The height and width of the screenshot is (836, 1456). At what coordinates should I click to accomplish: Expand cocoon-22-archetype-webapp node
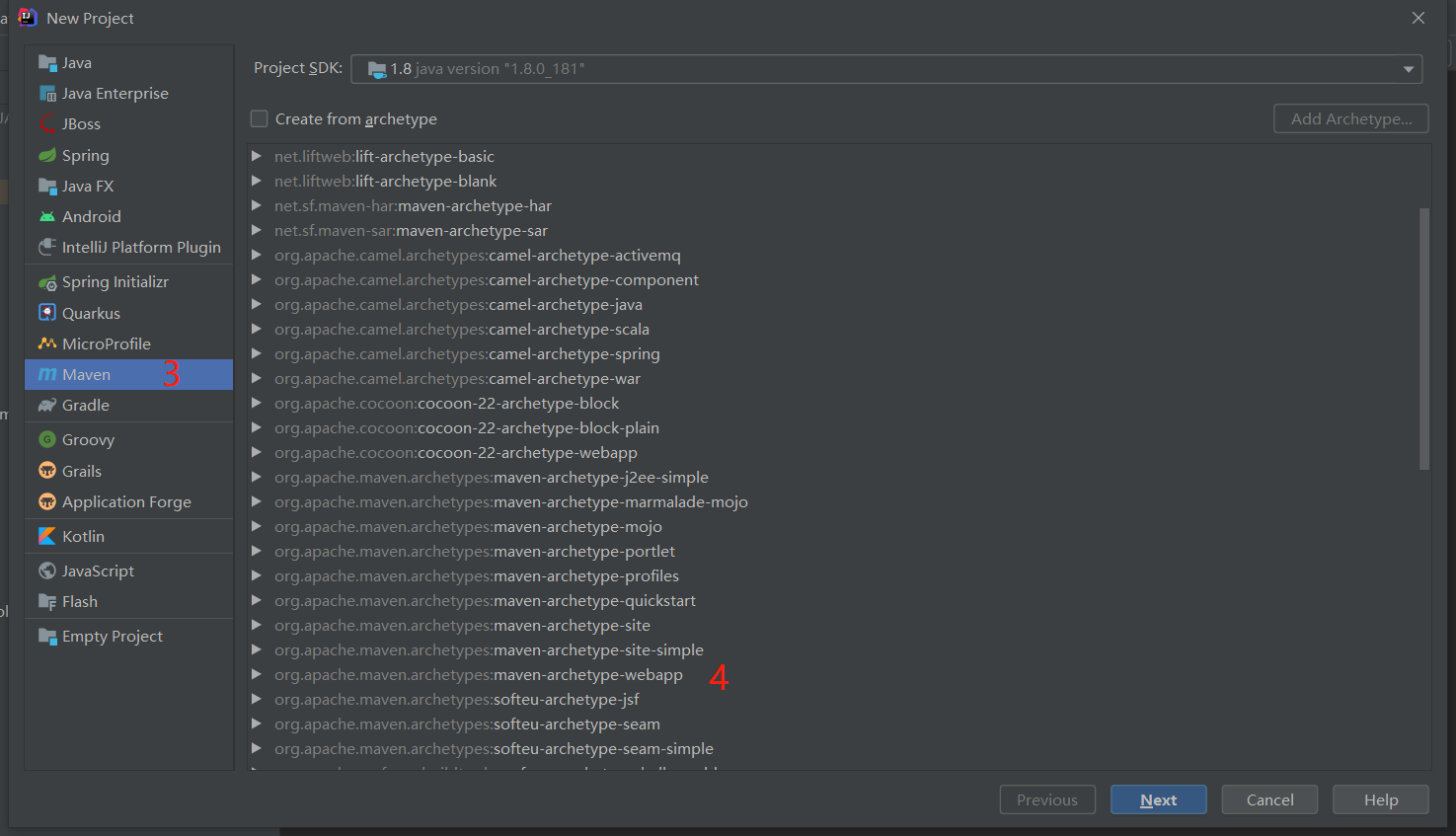pos(257,452)
